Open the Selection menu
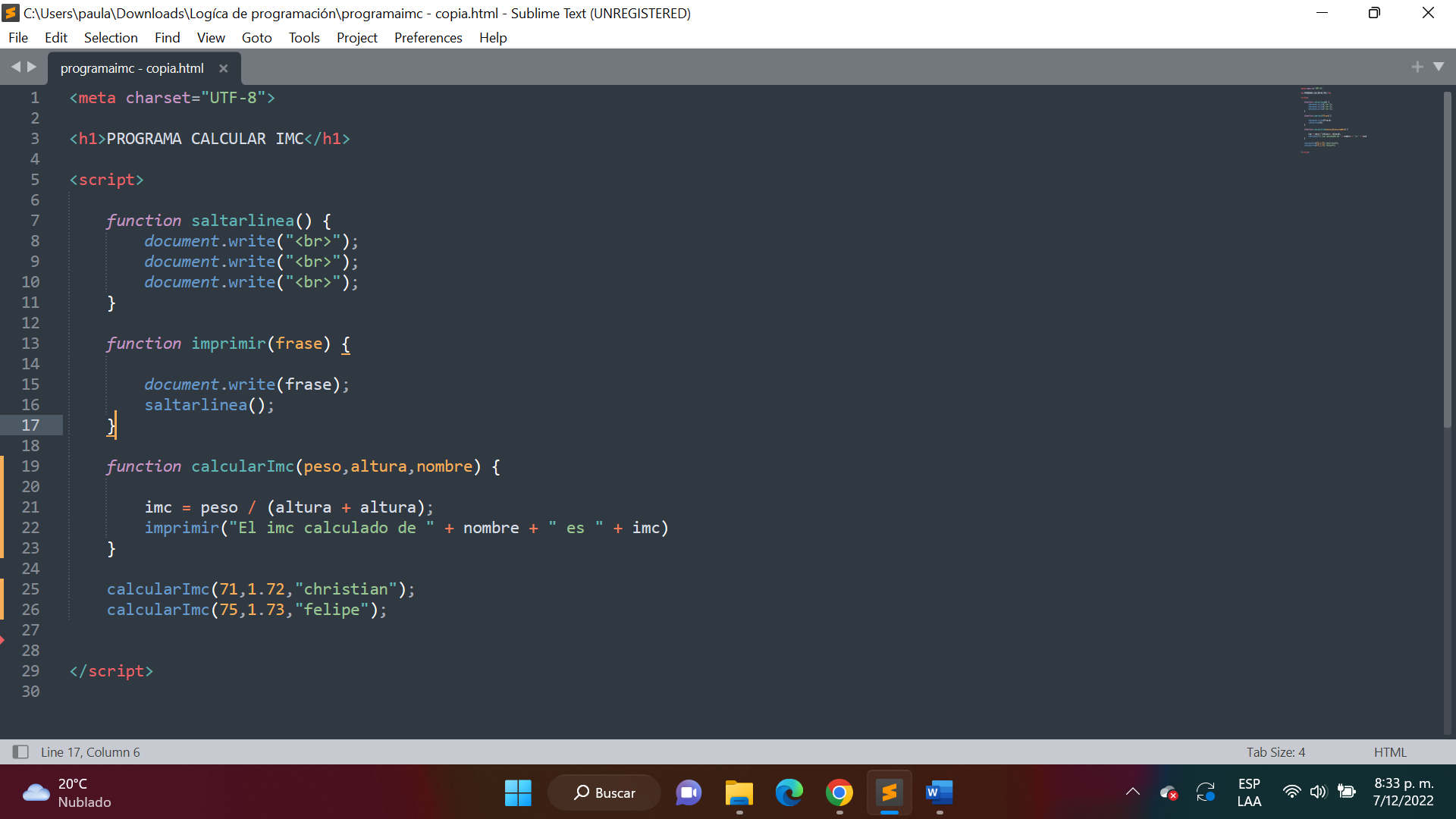The height and width of the screenshot is (819, 1456). [111, 38]
